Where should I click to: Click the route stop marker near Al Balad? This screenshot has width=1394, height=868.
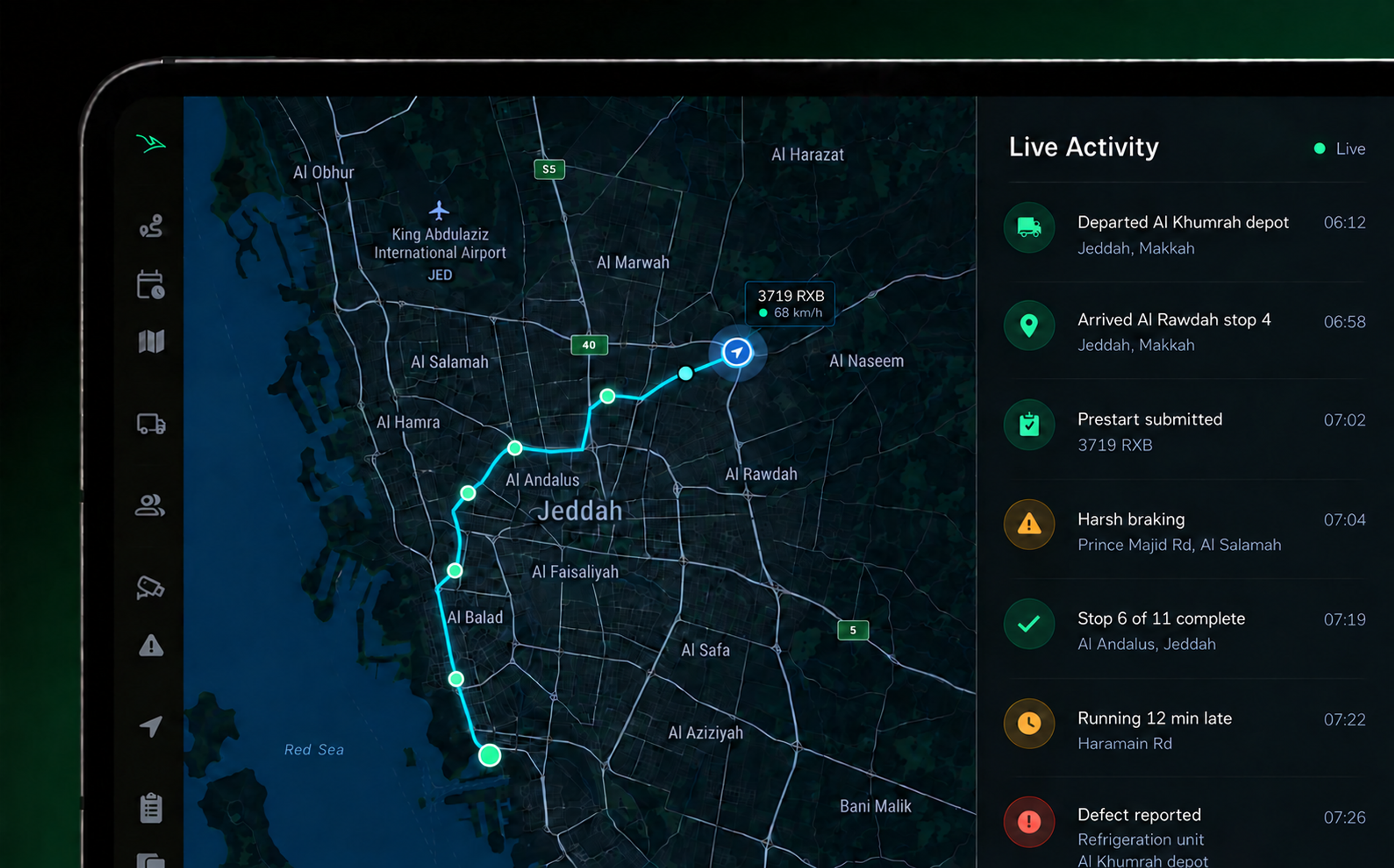pos(455,571)
